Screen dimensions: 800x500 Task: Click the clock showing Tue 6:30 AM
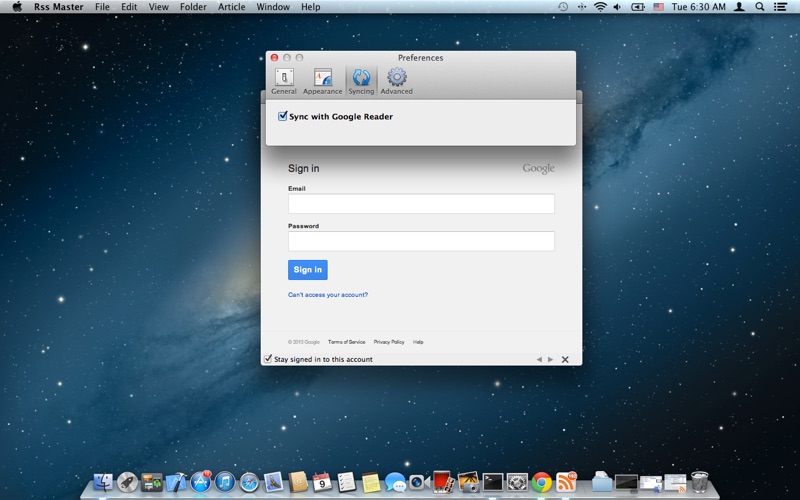[698, 7]
